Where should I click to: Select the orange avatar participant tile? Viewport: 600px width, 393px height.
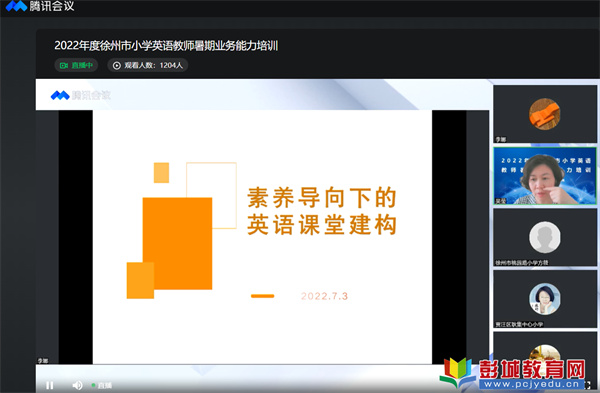pos(545,114)
